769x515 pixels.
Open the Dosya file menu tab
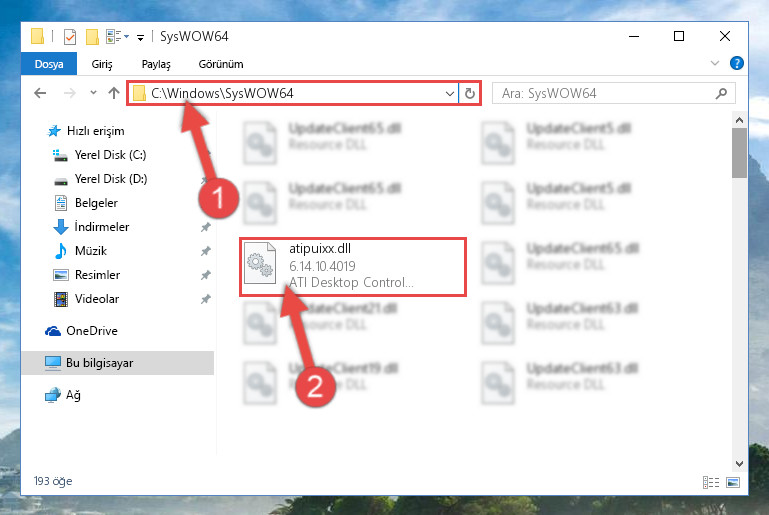click(49, 64)
